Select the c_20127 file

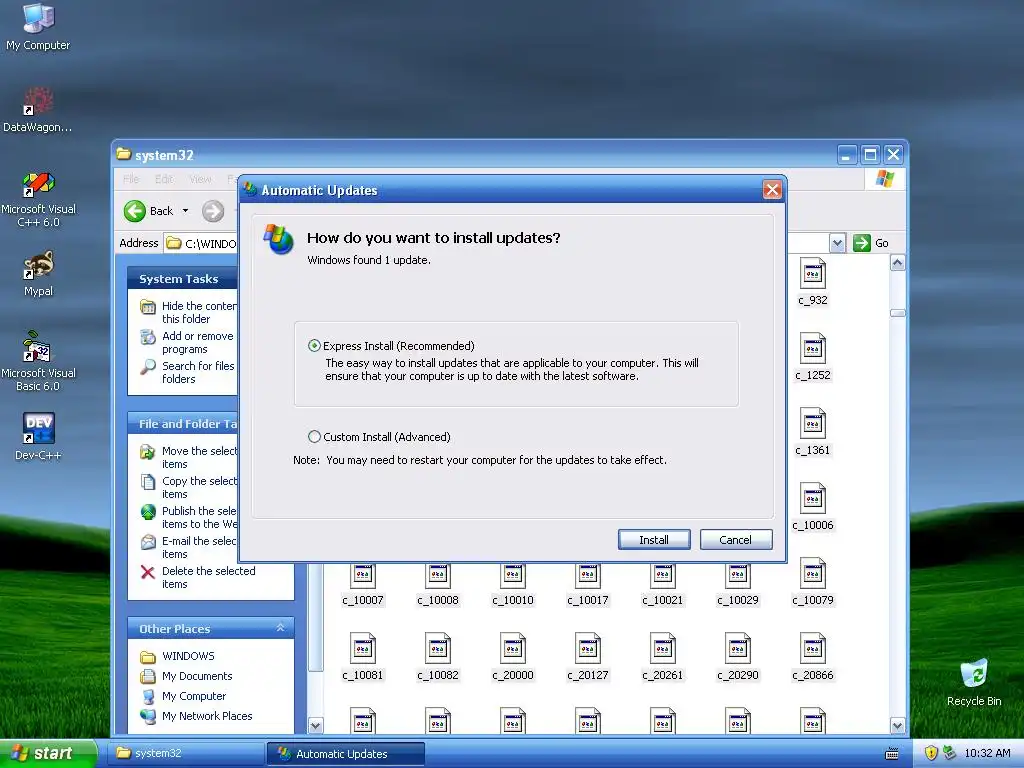coord(588,657)
